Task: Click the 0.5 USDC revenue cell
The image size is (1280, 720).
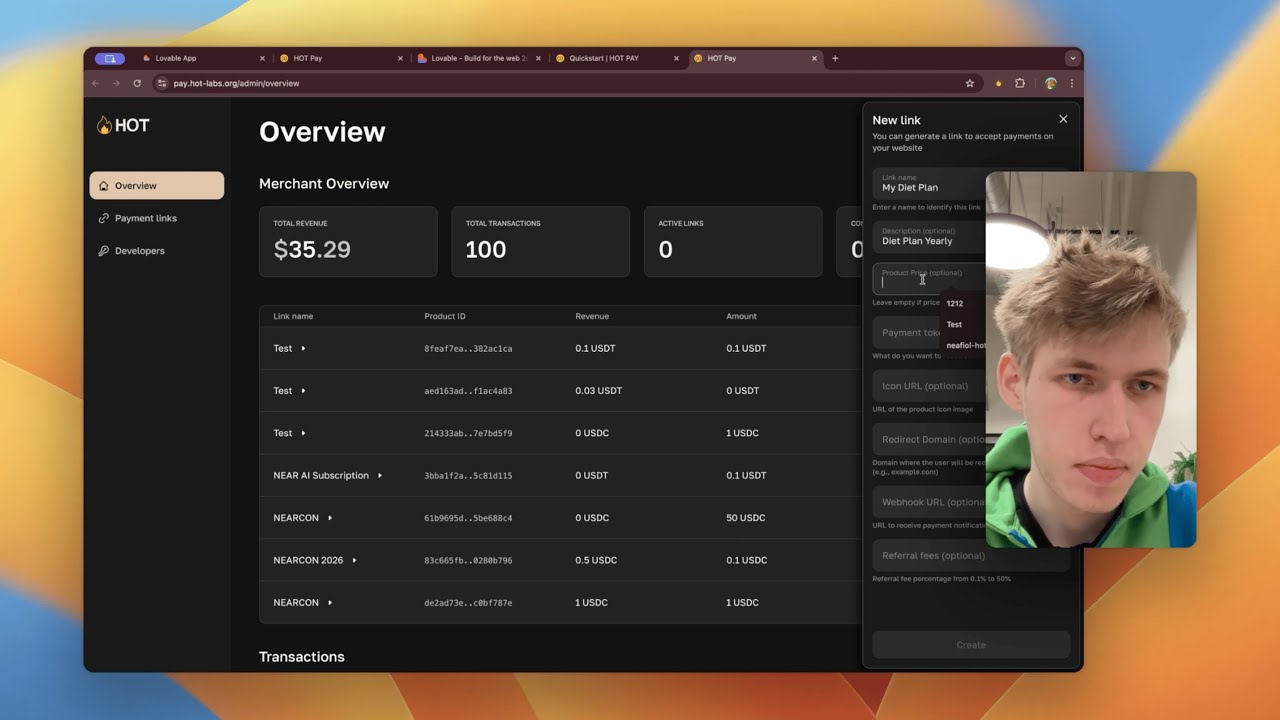Action: [x=596, y=560]
